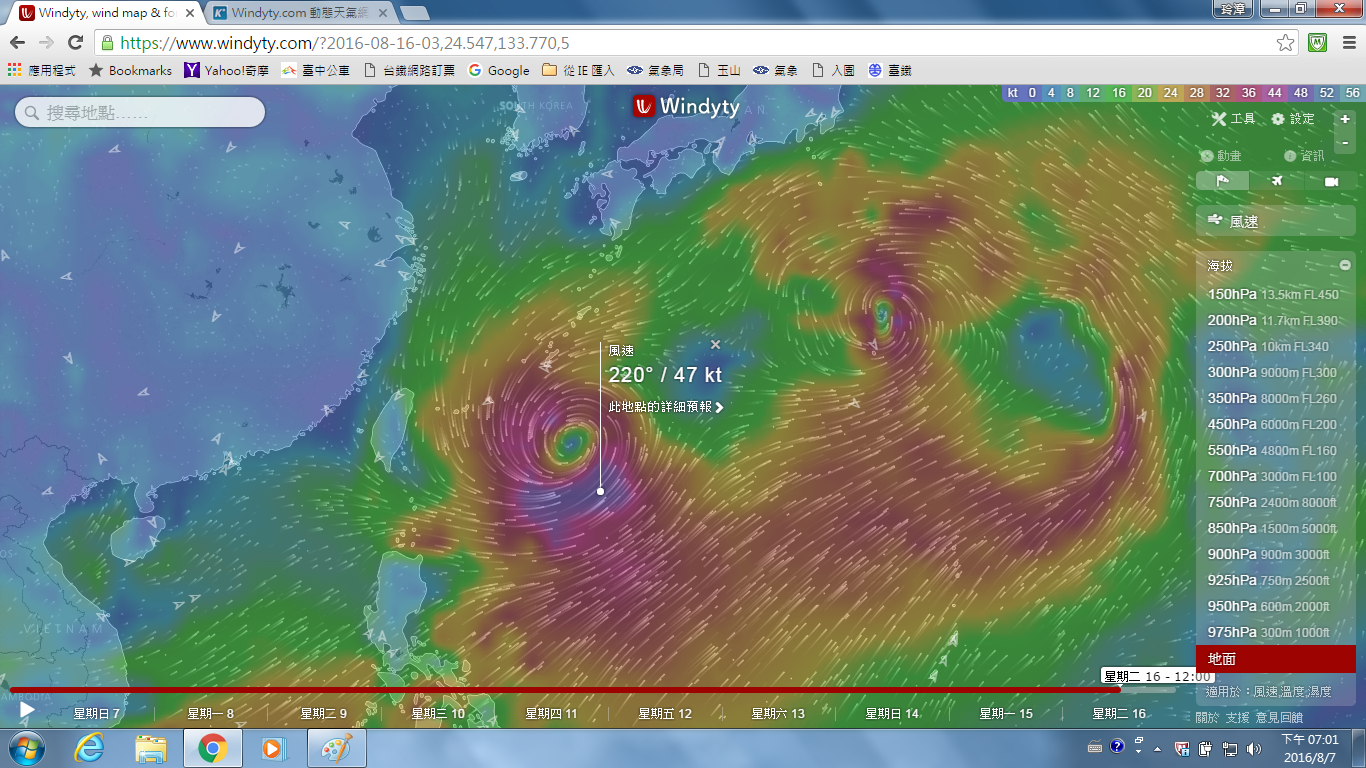Toggle the 資訊 info option
This screenshot has height=768, width=1366.
(x=1304, y=156)
